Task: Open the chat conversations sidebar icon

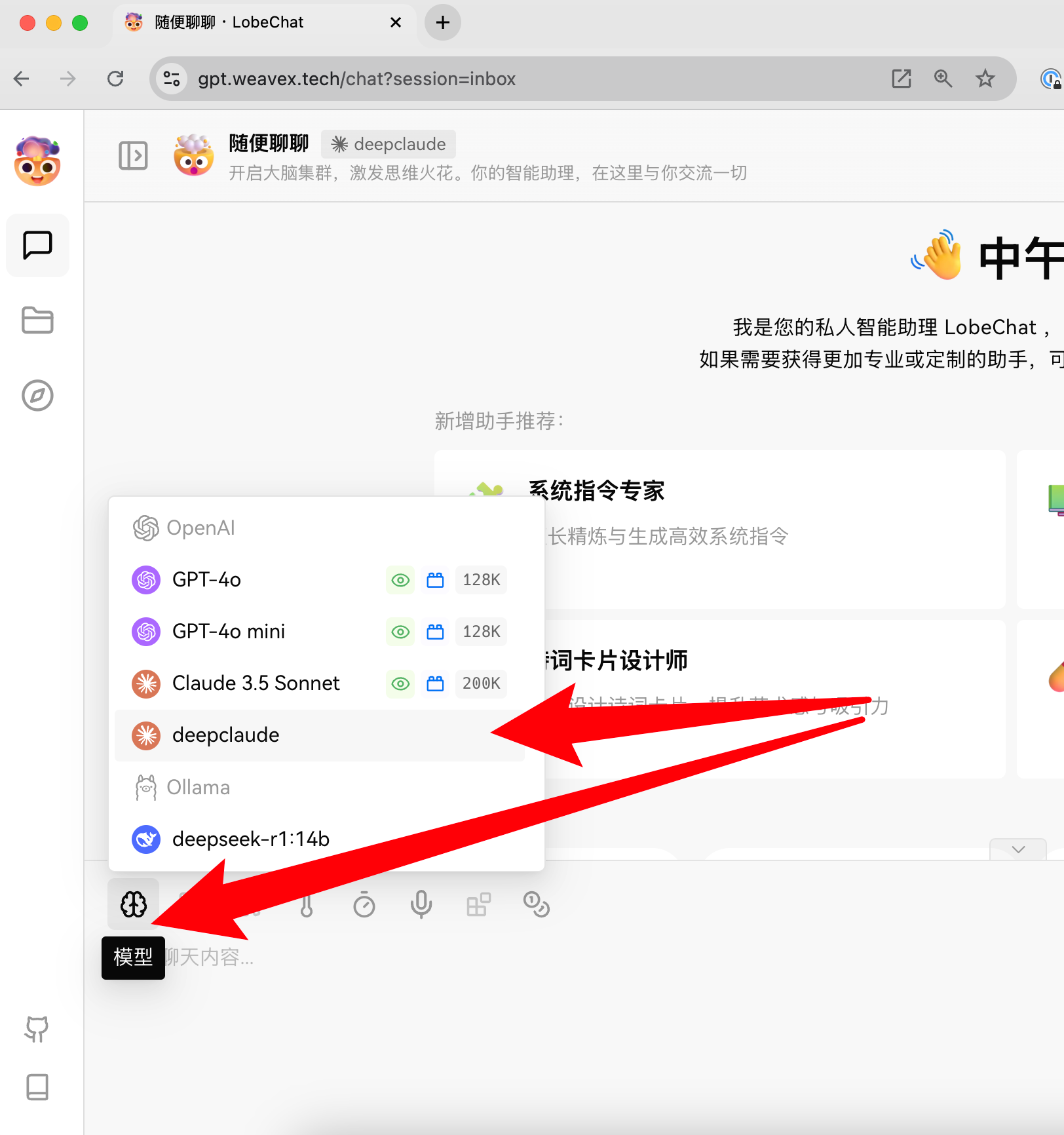Action: coord(37,245)
